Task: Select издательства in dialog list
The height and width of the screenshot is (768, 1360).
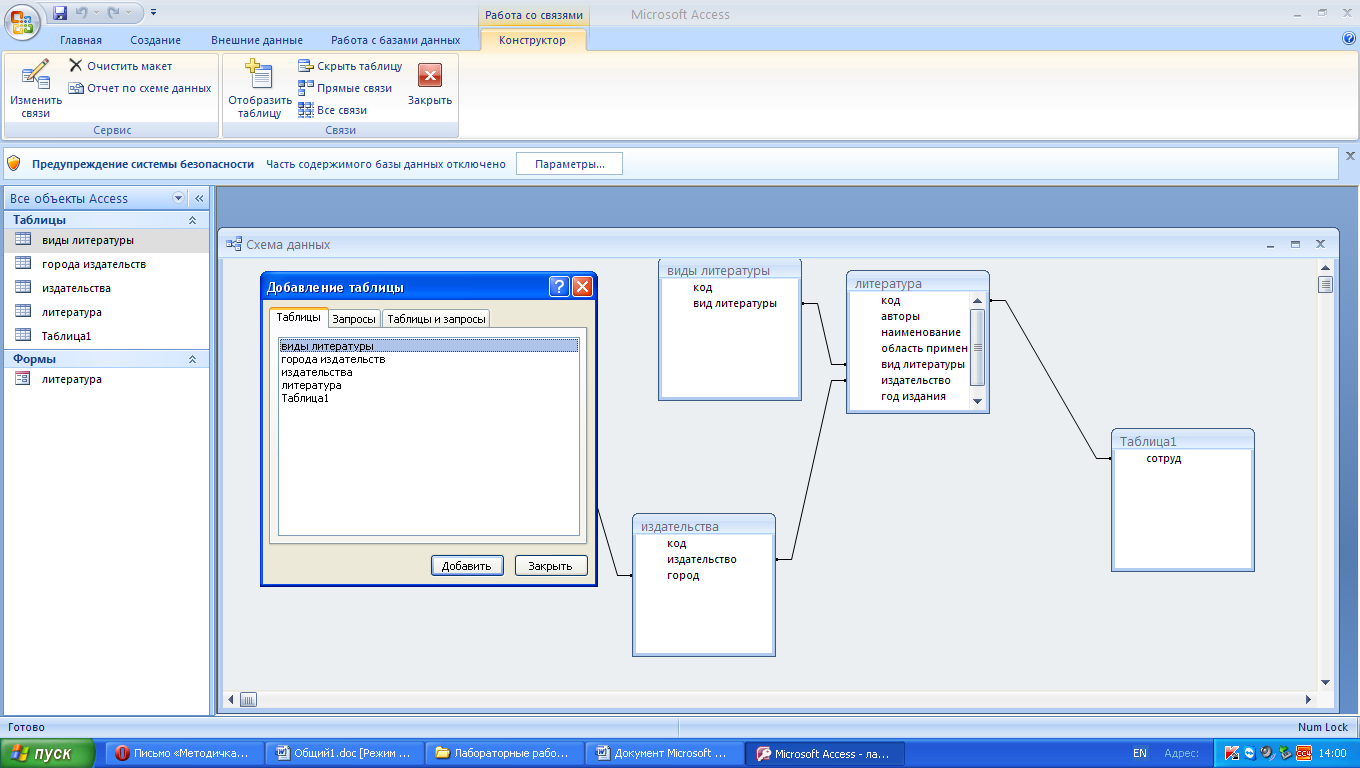Action: pos(429,372)
